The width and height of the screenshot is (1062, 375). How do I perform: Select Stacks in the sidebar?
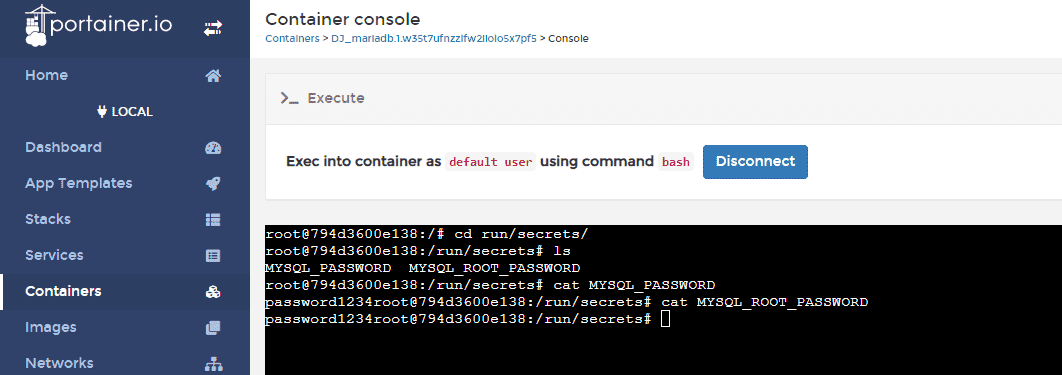tap(125, 219)
